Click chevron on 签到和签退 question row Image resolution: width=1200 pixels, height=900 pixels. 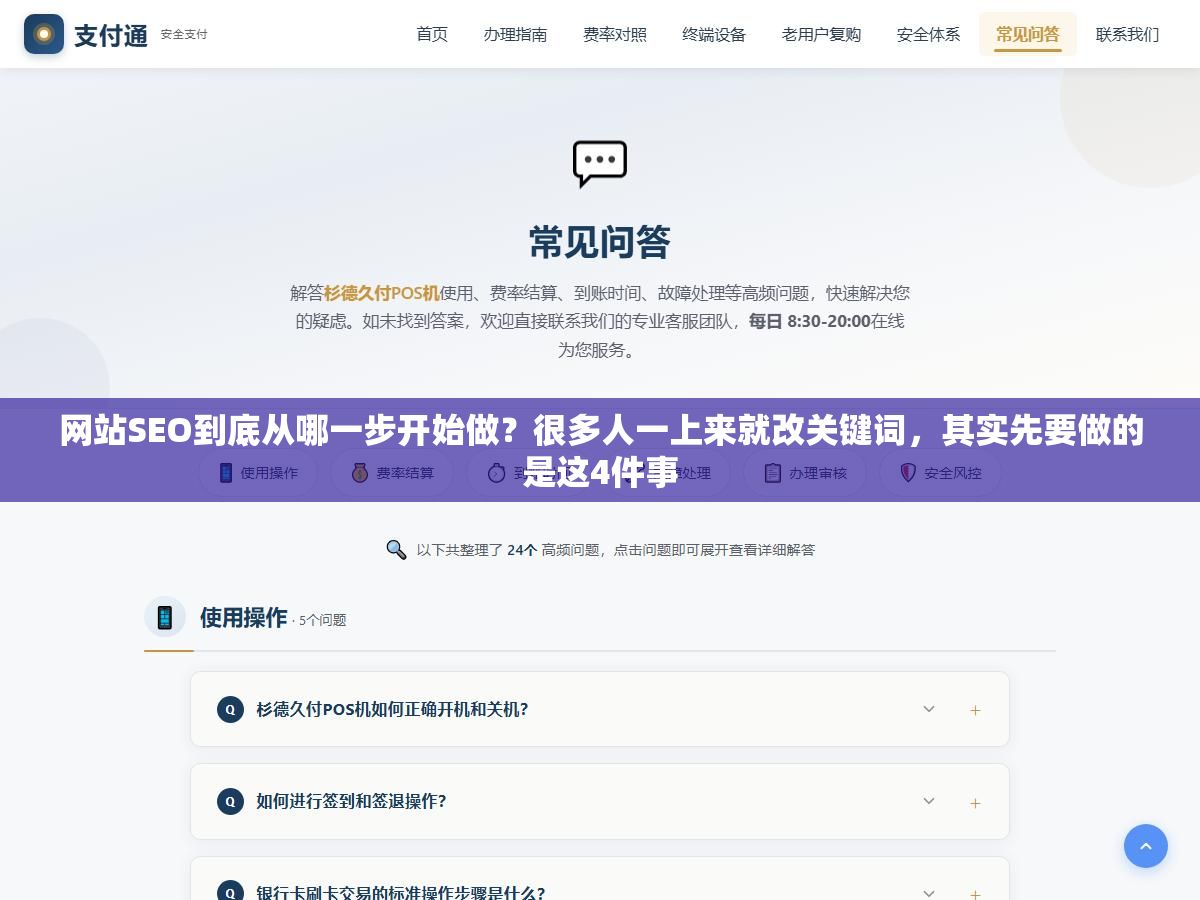(x=929, y=801)
